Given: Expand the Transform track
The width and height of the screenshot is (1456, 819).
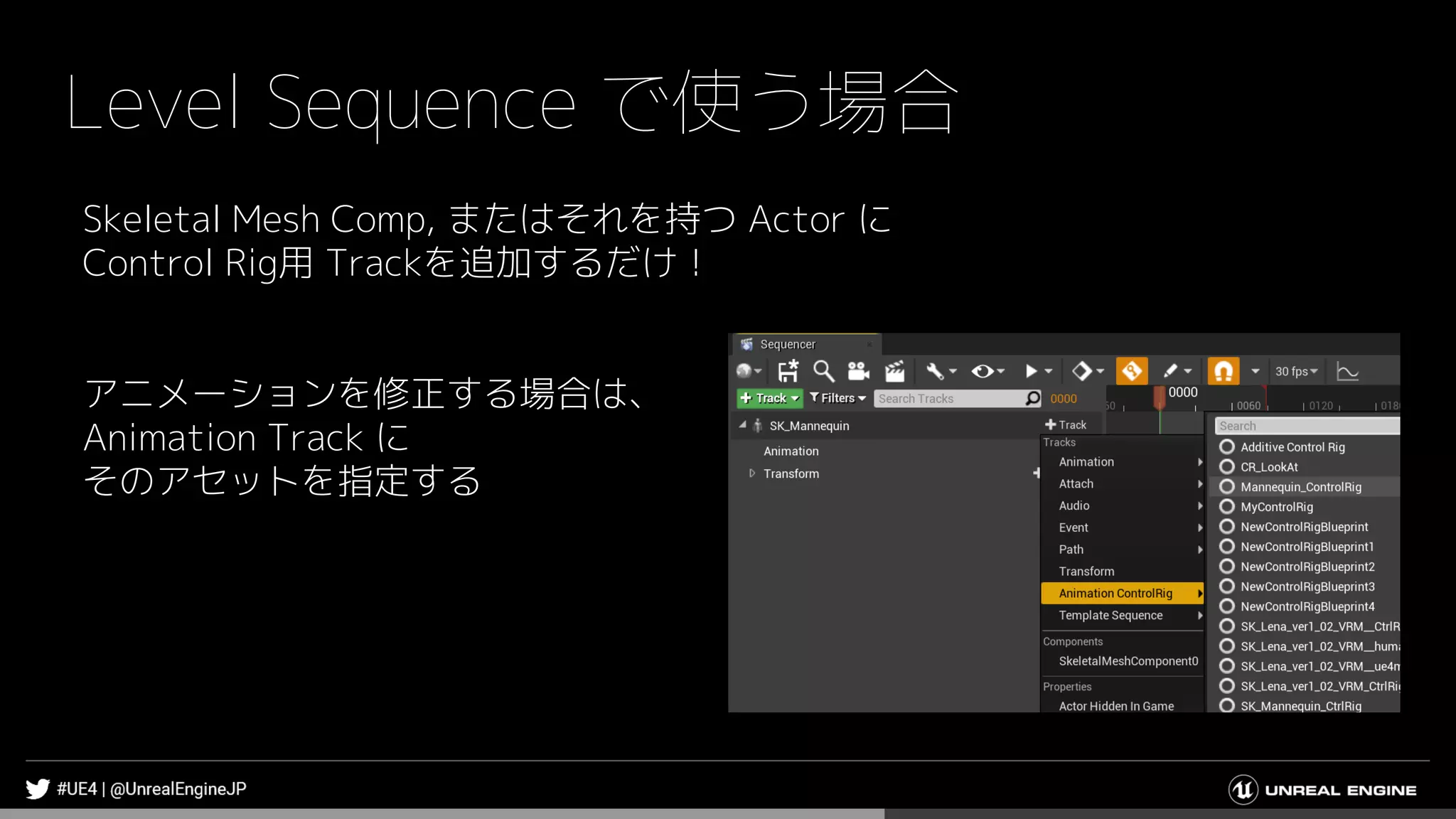Looking at the screenshot, I should 751,473.
